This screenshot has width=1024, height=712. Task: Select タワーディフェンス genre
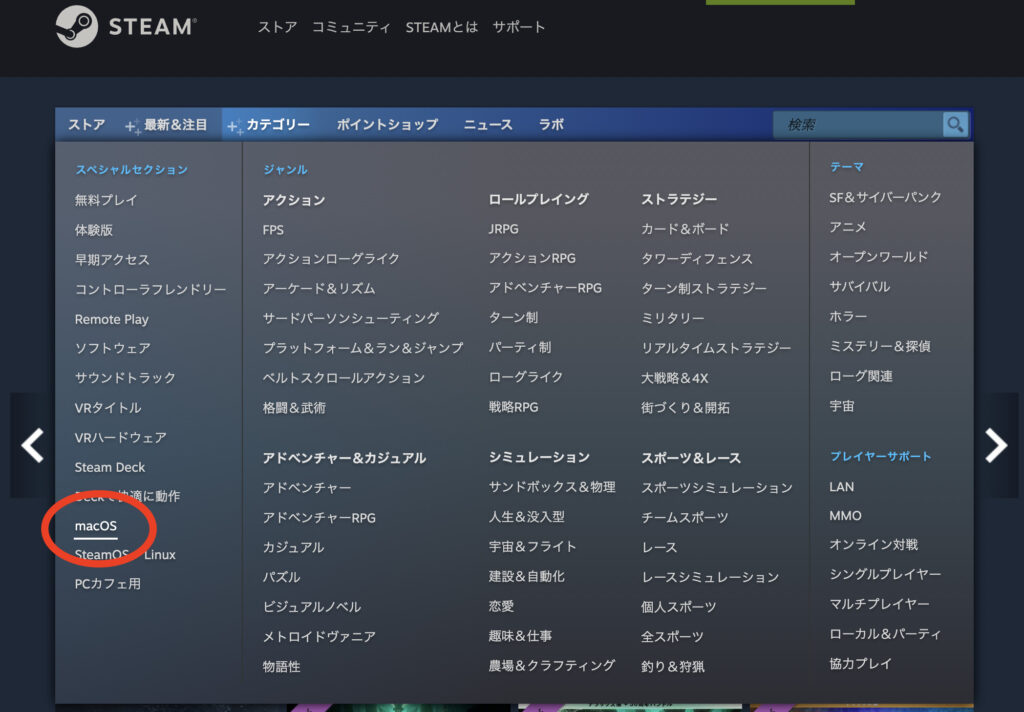click(x=697, y=259)
